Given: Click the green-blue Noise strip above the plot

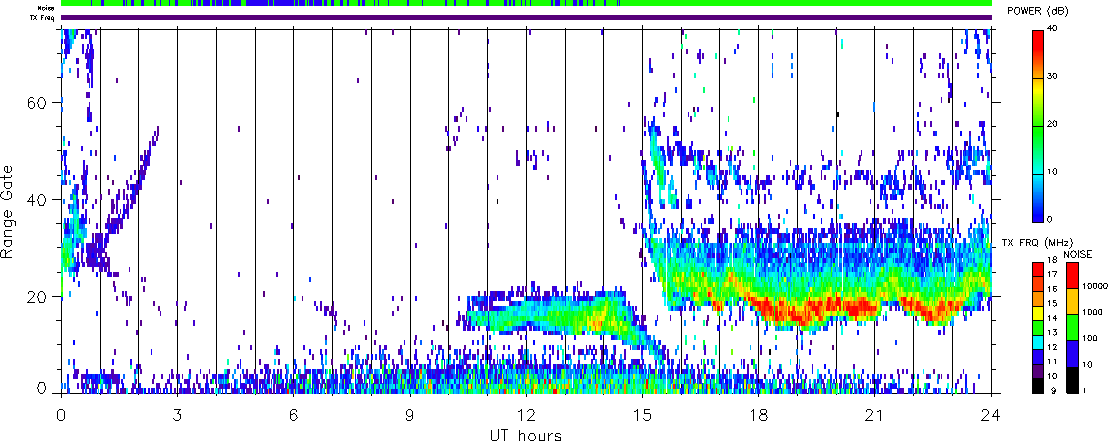Looking at the screenshot, I should coord(526,4).
